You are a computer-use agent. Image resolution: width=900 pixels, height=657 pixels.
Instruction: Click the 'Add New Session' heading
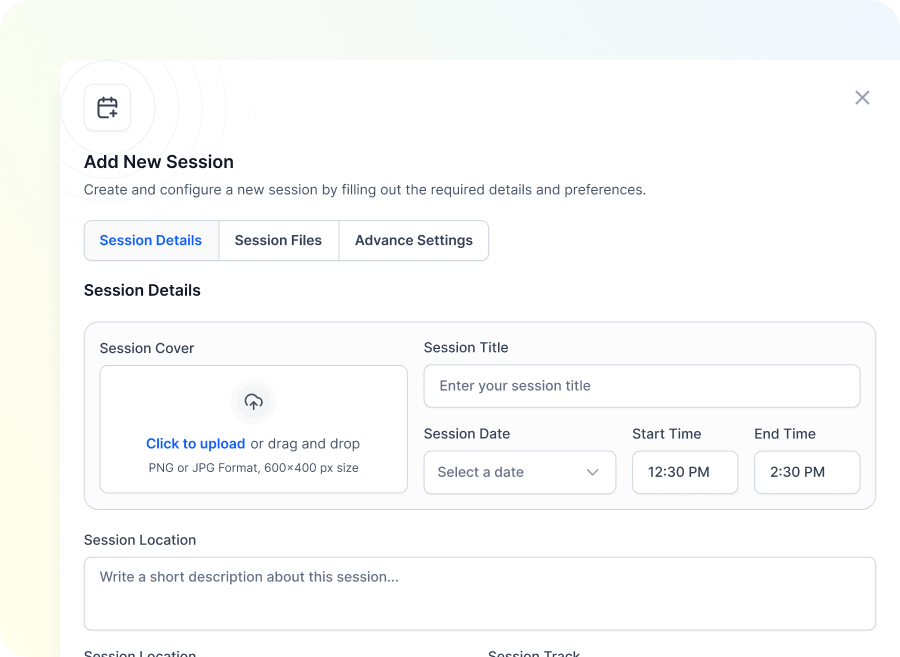tap(159, 162)
